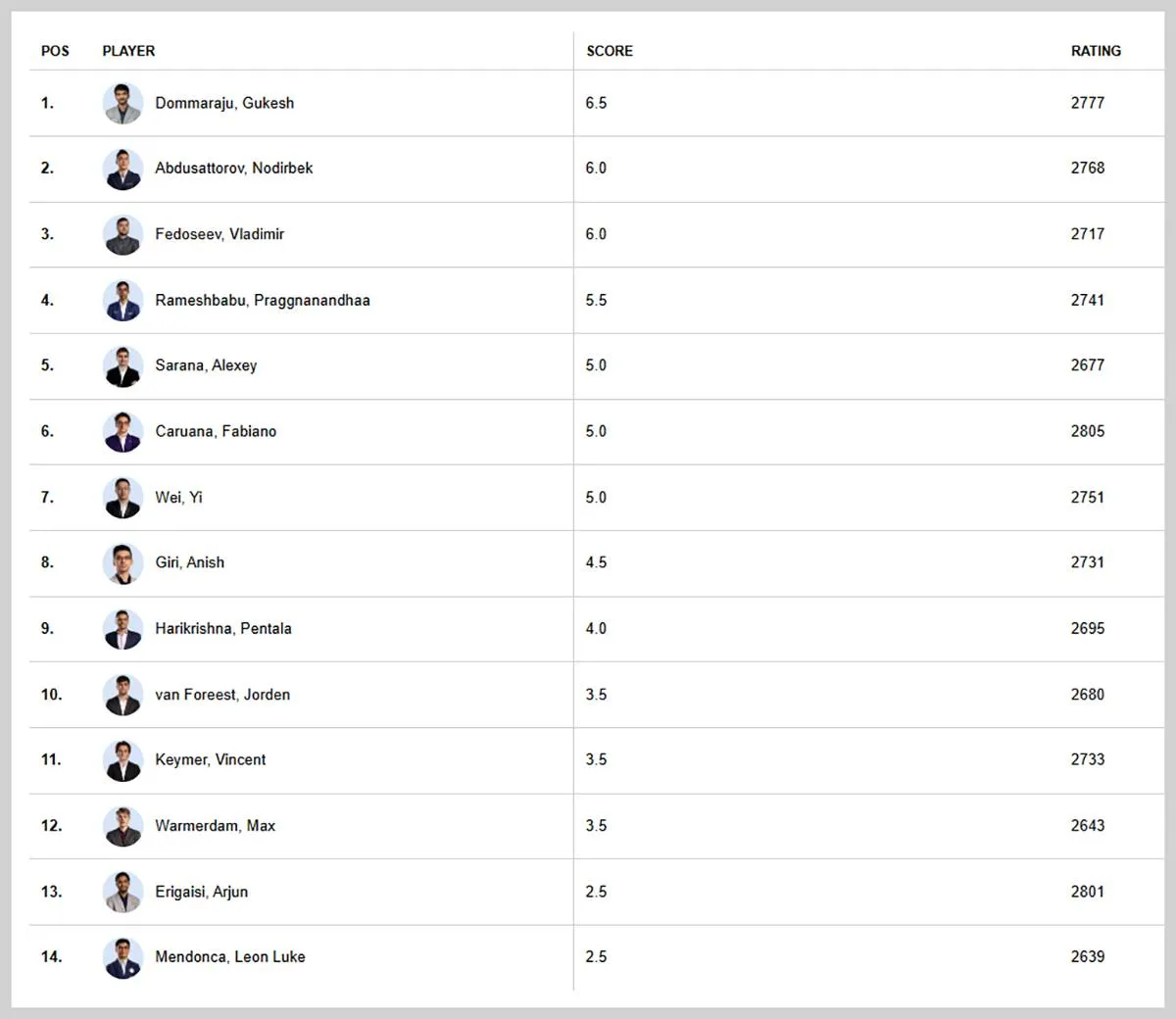Select van Foreest, Jorden name

click(x=222, y=695)
